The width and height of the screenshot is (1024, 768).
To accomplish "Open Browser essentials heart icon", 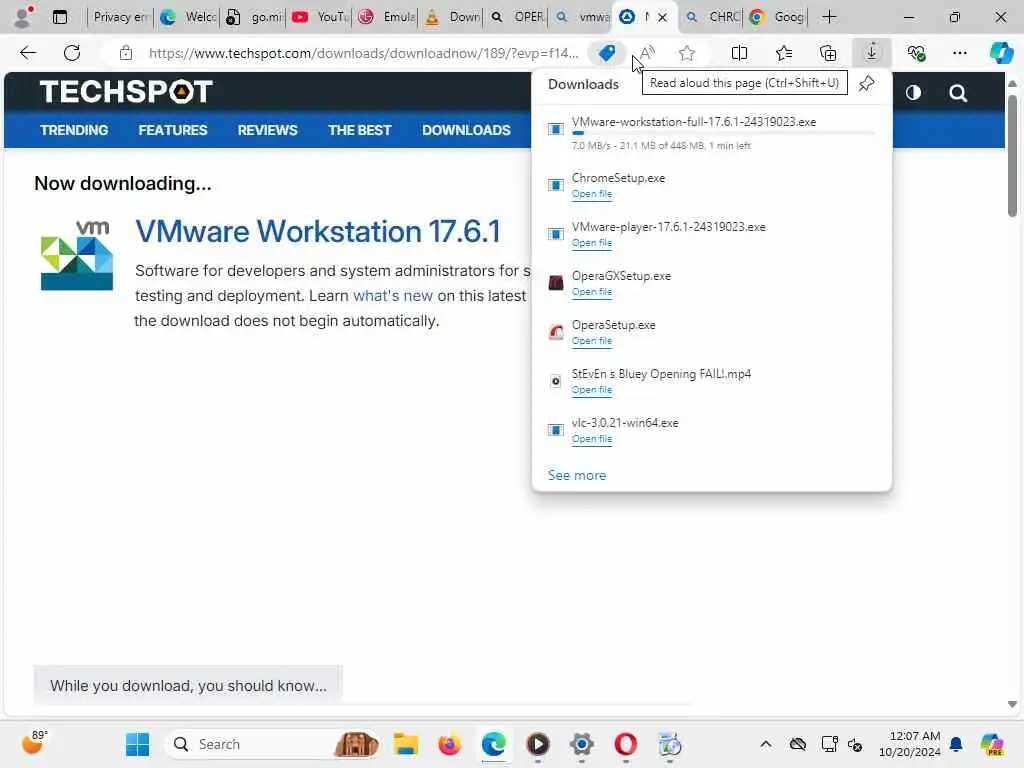I will tap(916, 53).
